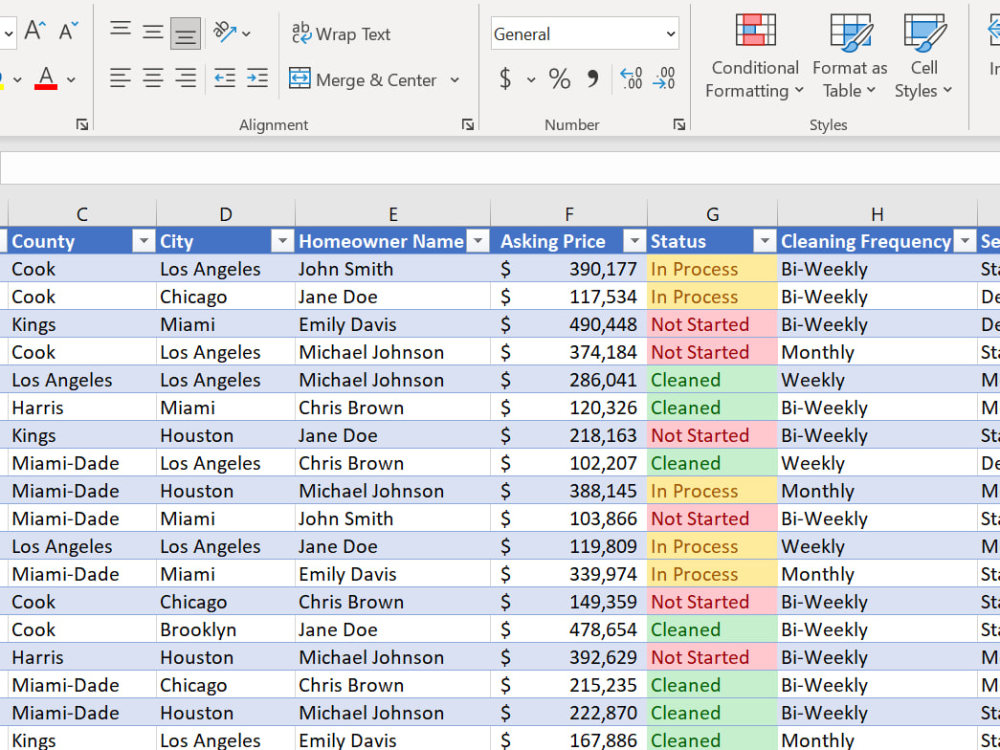Center text horizontally
Viewport: 1000px width, 750px height.
coord(152,78)
